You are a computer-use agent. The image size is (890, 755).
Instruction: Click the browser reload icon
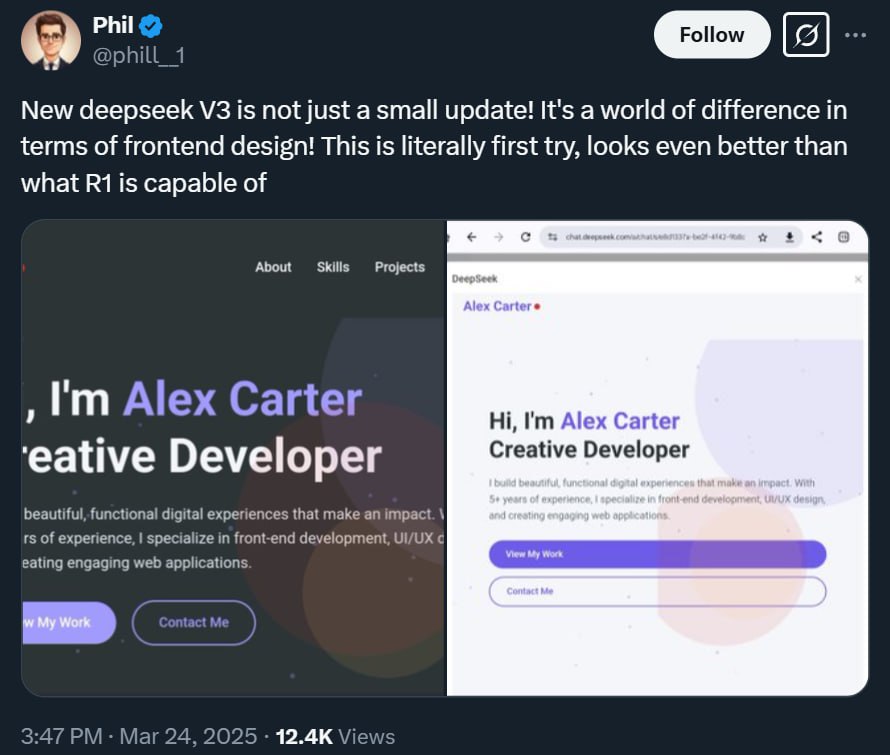click(x=526, y=237)
